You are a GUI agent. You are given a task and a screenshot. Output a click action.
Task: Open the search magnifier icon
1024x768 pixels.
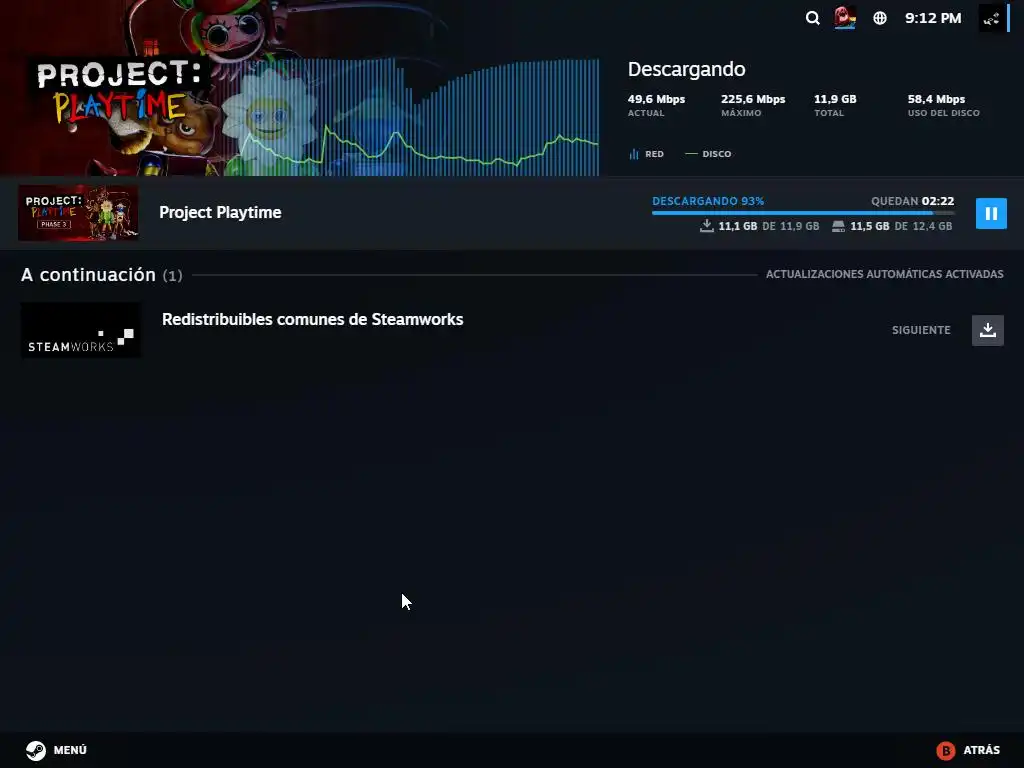click(x=812, y=18)
